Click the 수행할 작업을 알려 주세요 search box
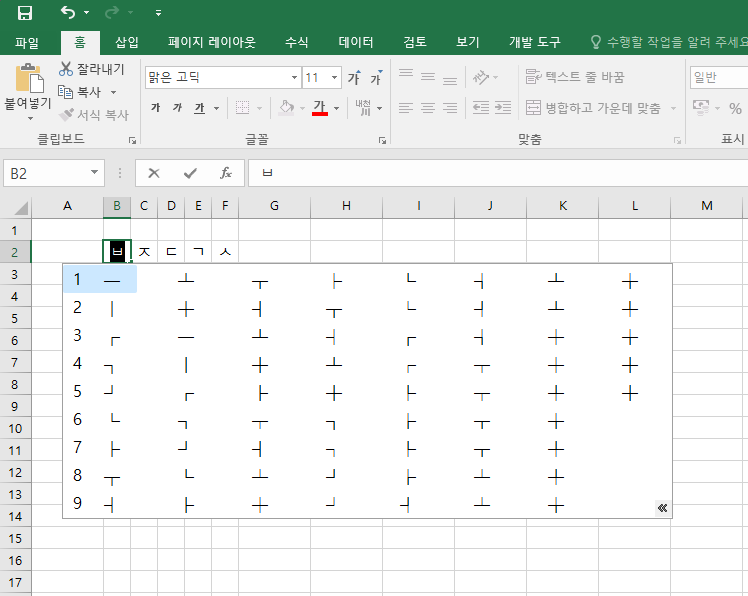Image resolution: width=748 pixels, height=596 pixels. [669, 42]
